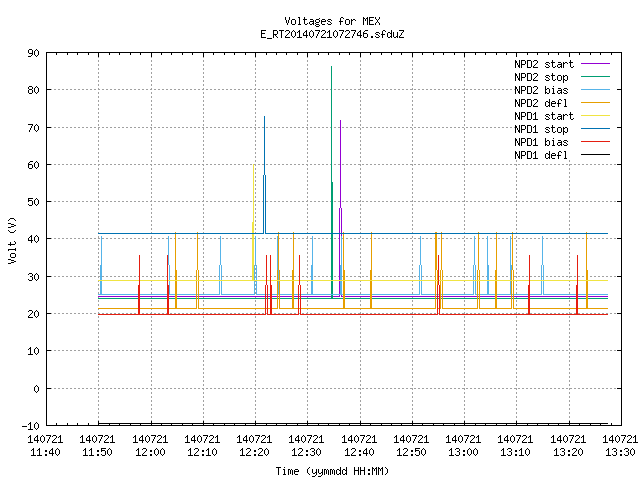Click the x-axis tick label 12:00
This screenshot has width=640, height=480.
(x=150, y=452)
